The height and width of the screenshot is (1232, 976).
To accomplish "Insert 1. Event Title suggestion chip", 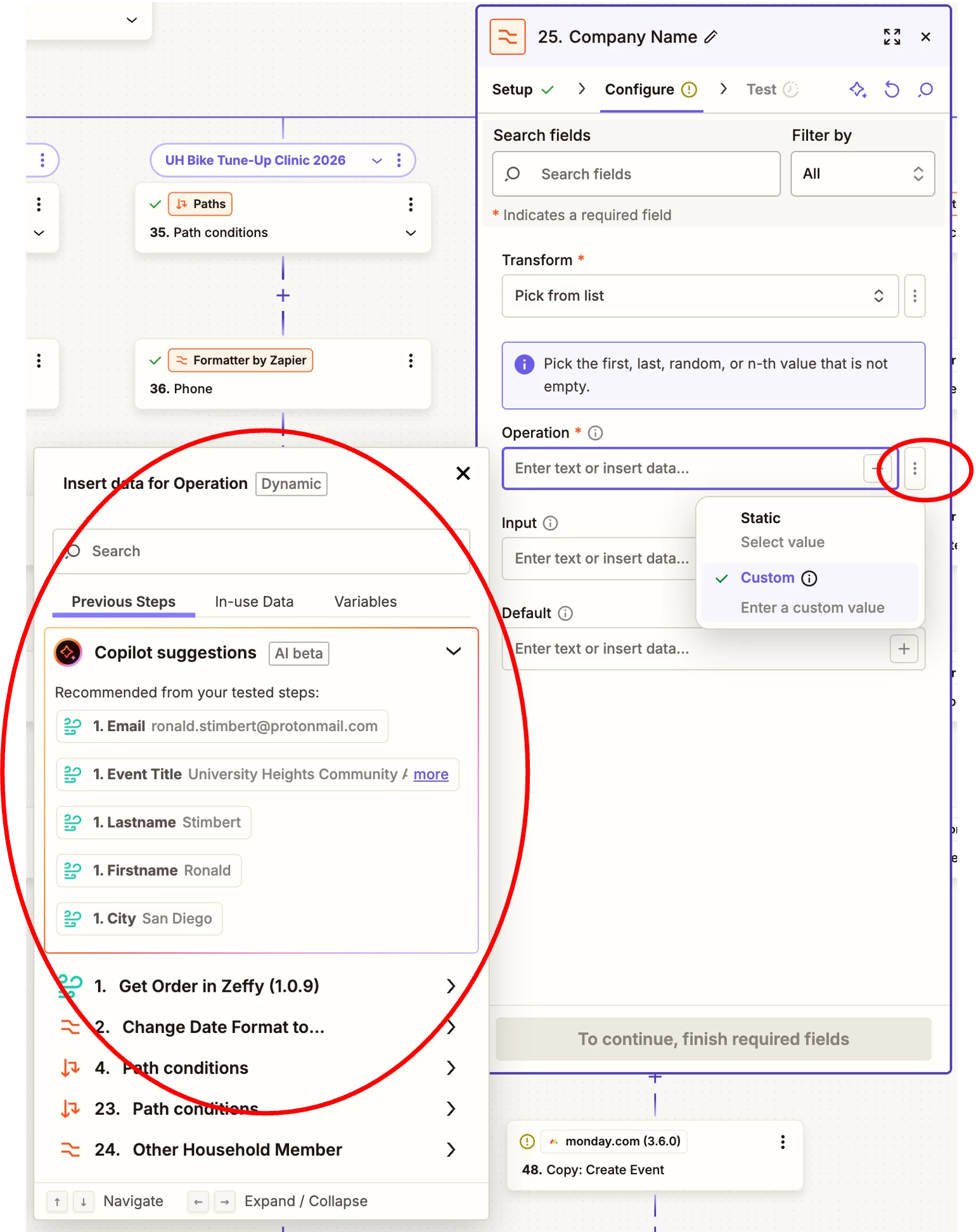I will point(257,774).
